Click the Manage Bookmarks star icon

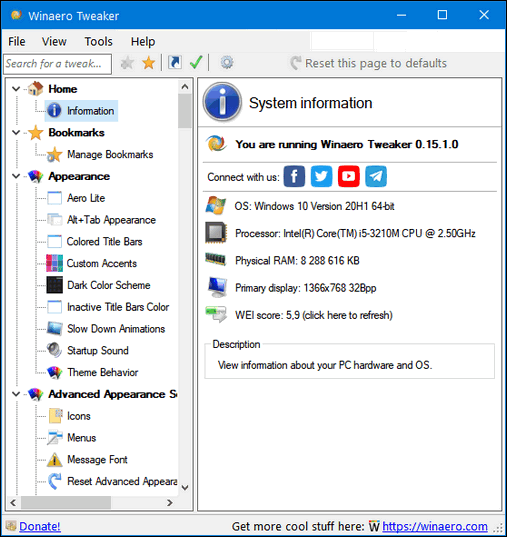click(54, 154)
